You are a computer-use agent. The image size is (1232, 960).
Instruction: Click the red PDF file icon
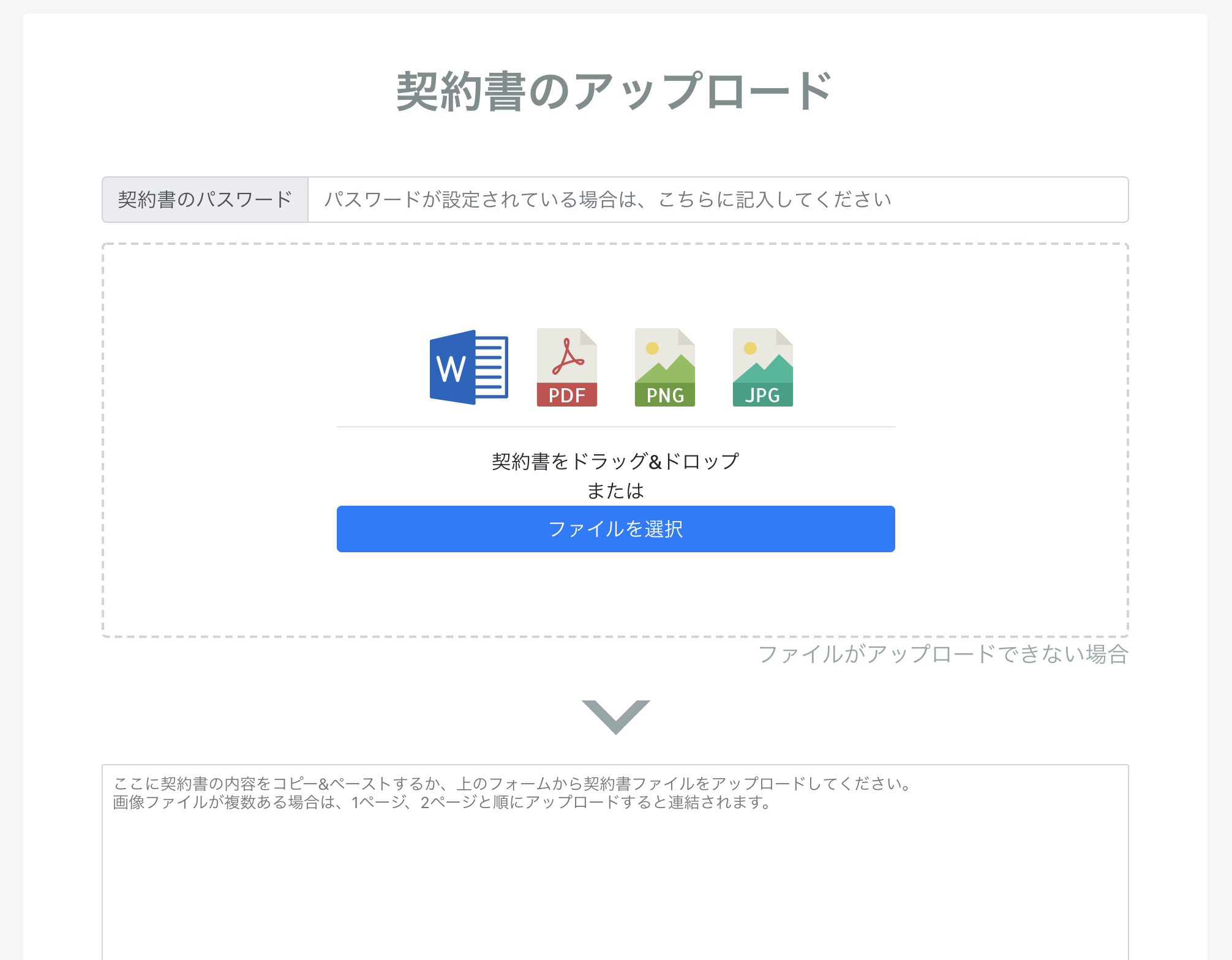pyautogui.click(x=567, y=367)
